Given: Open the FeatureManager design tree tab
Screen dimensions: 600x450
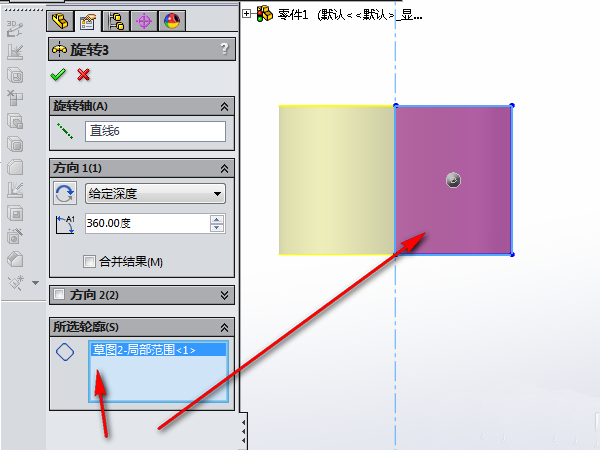Looking at the screenshot, I should pyautogui.click(x=60, y=21).
